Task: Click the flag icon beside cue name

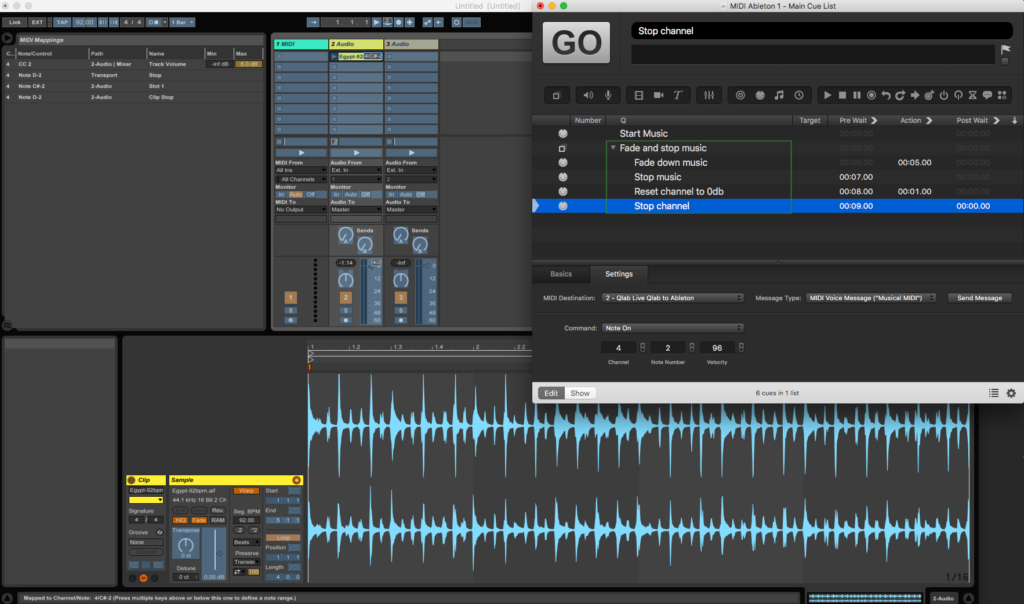Action: (x=1006, y=50)
